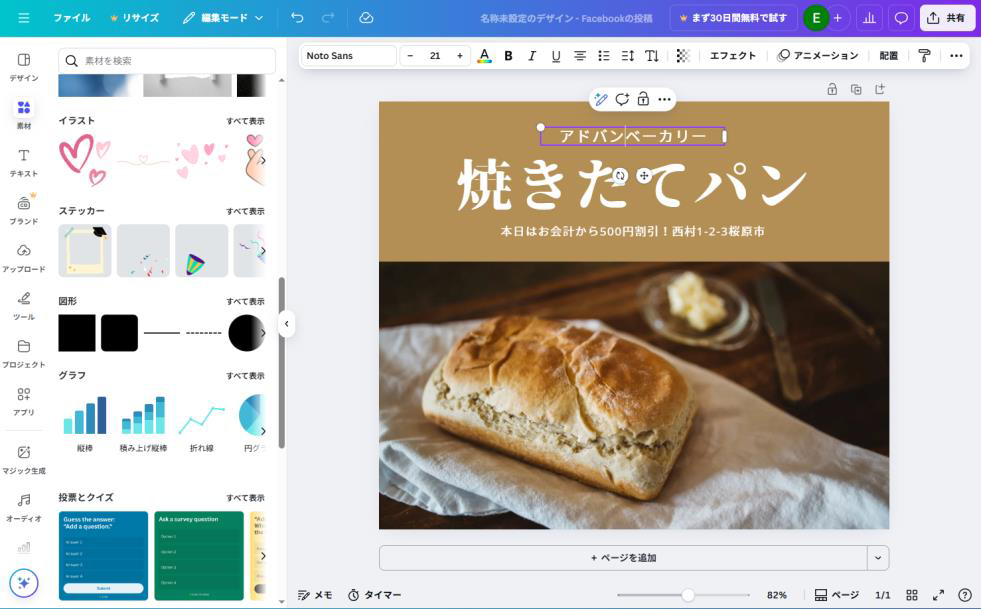Expand the ステッカー row with arrow

[x=263, y=250]
